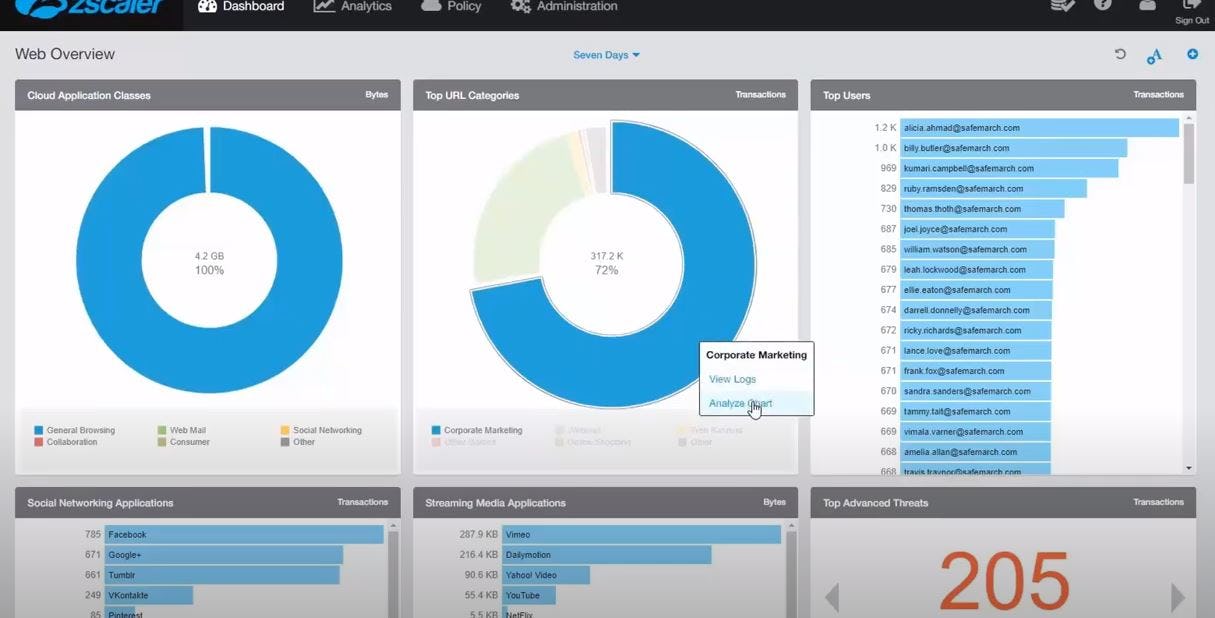Click the billy.butler@safemarch.com bar
This screenshot has height=618, width=1215.
pyautogui.click(x=1013, y=148)
